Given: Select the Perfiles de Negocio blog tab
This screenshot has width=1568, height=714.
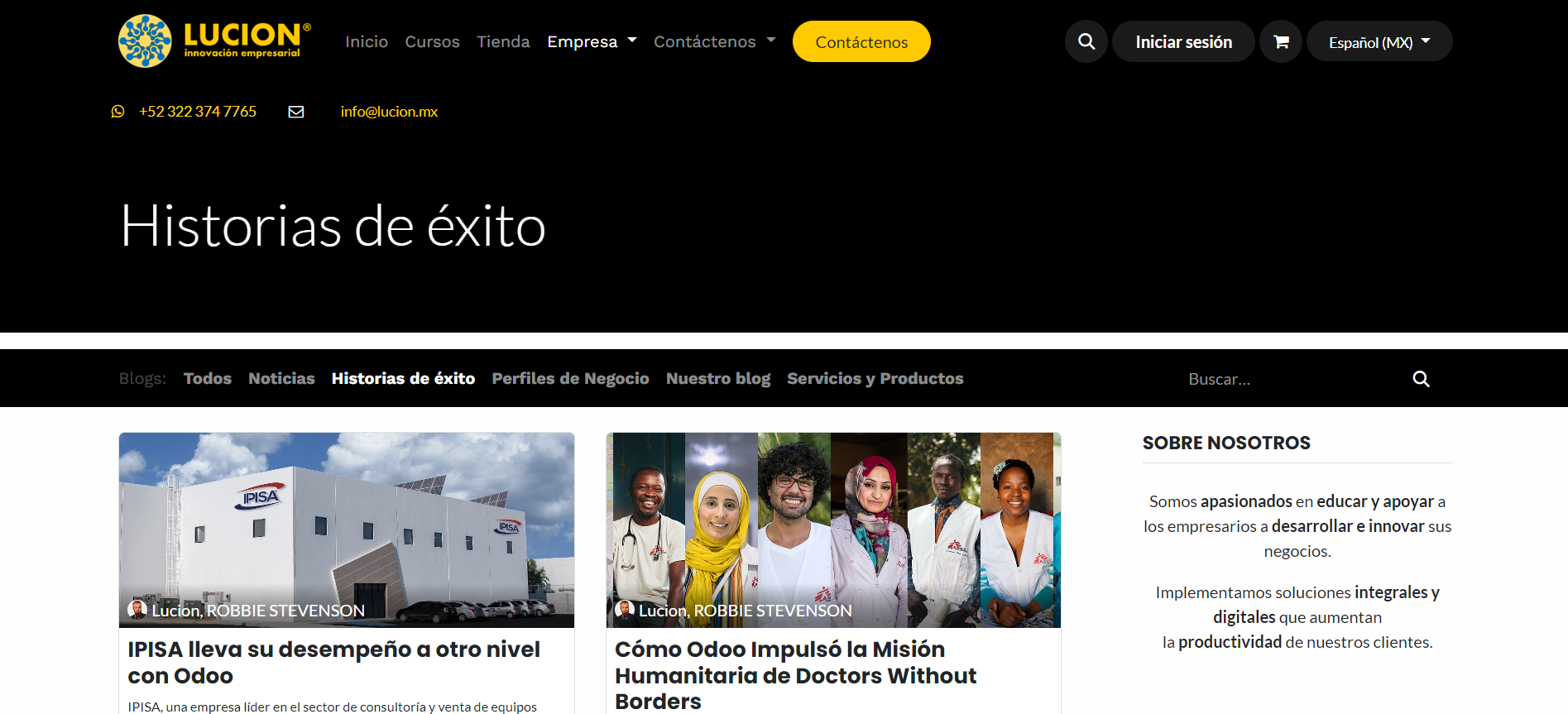Looking at the screenshot, I should tap(570, 378).
